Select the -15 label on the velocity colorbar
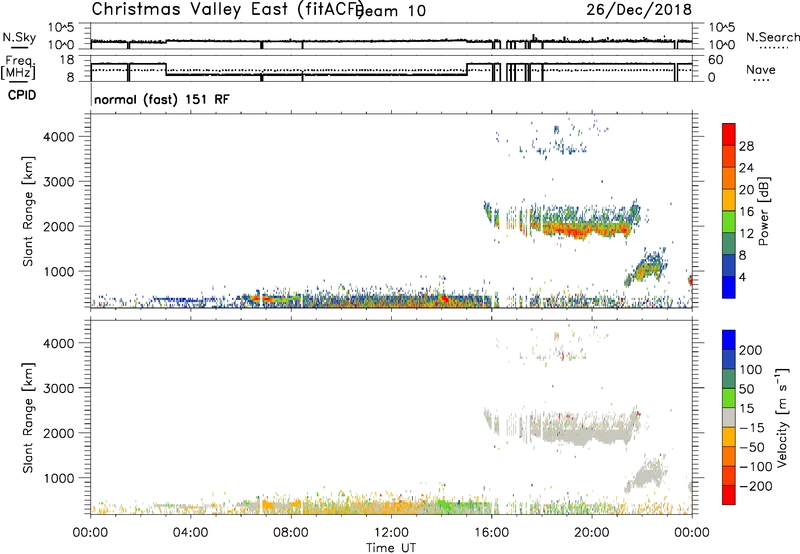800x554 pixels. pyautogui.click(x=752, y=428)
